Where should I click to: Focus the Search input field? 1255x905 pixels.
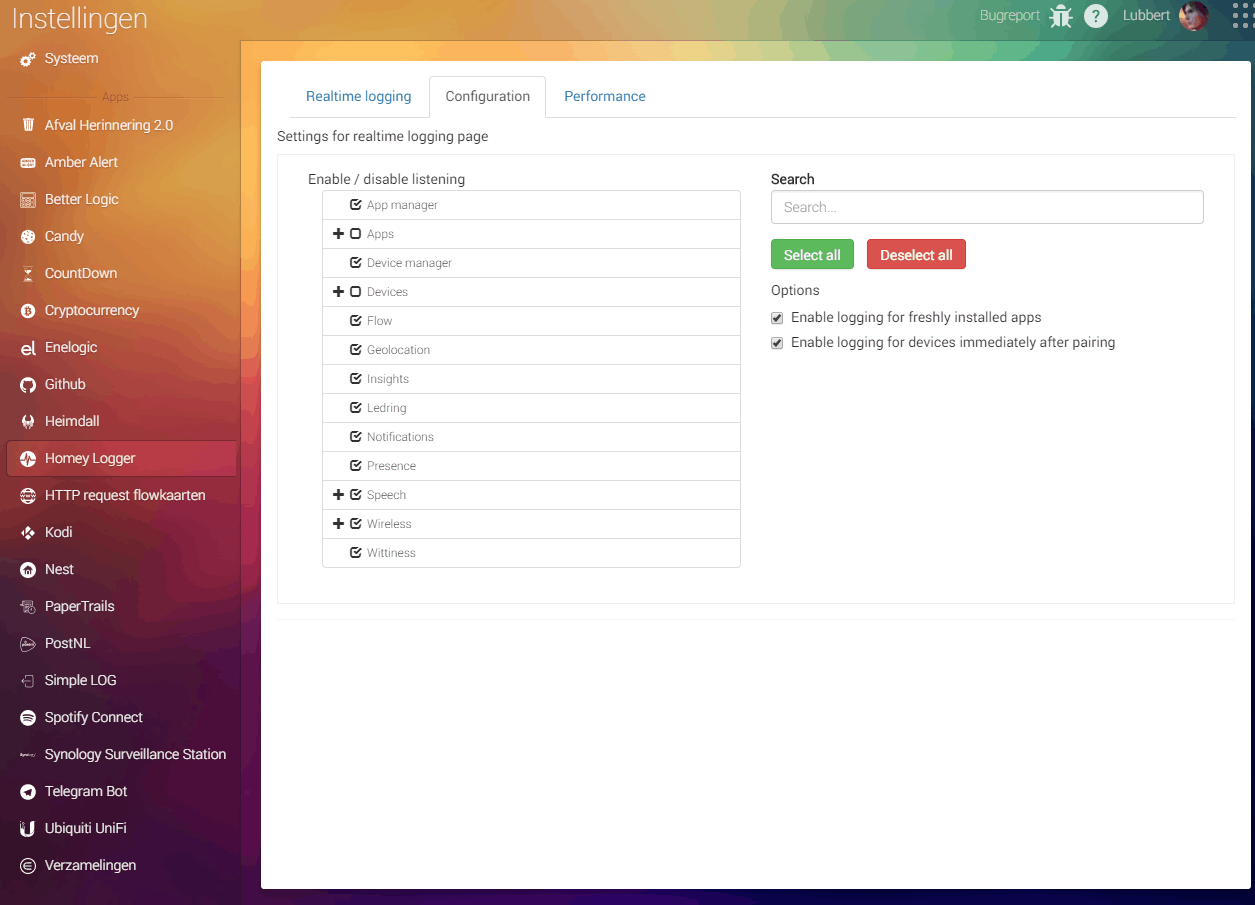[987, 207]
